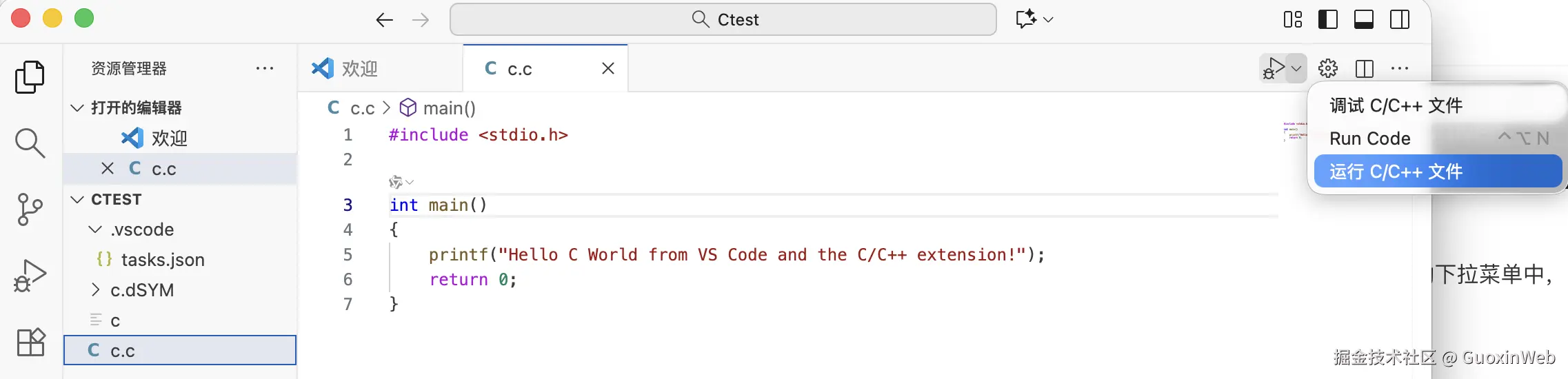The width and height of the screenshot is (1568, 379).
Task: Go back with the left arrow
Action: (384, 20)
